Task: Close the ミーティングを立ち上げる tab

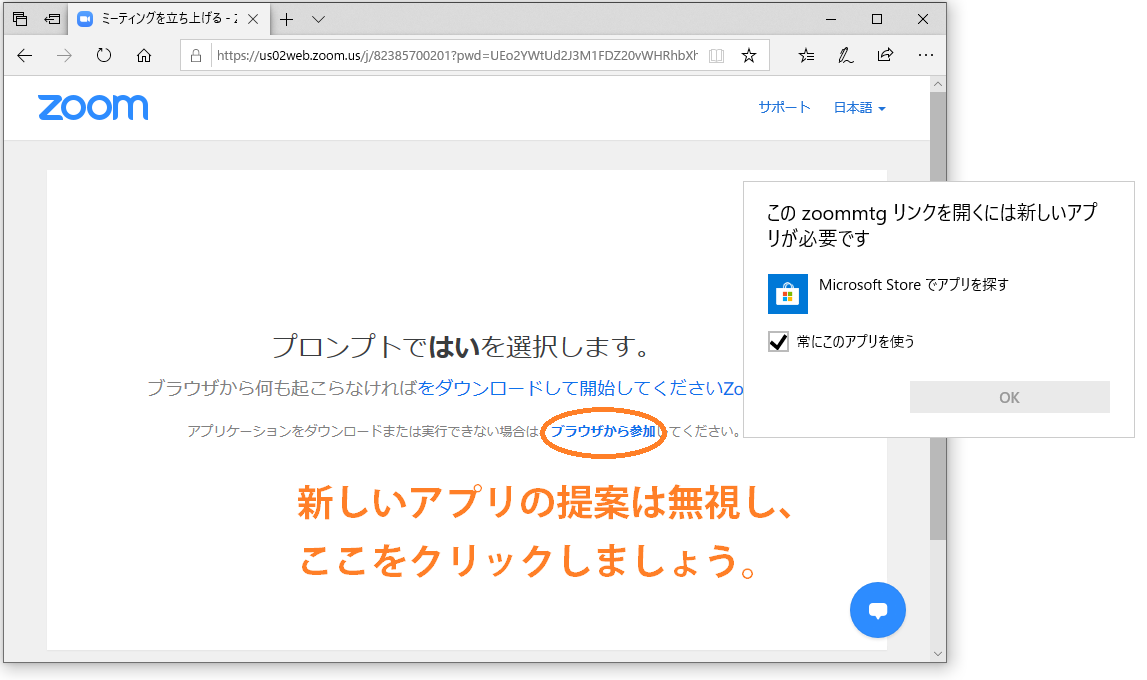Action: 253,20
